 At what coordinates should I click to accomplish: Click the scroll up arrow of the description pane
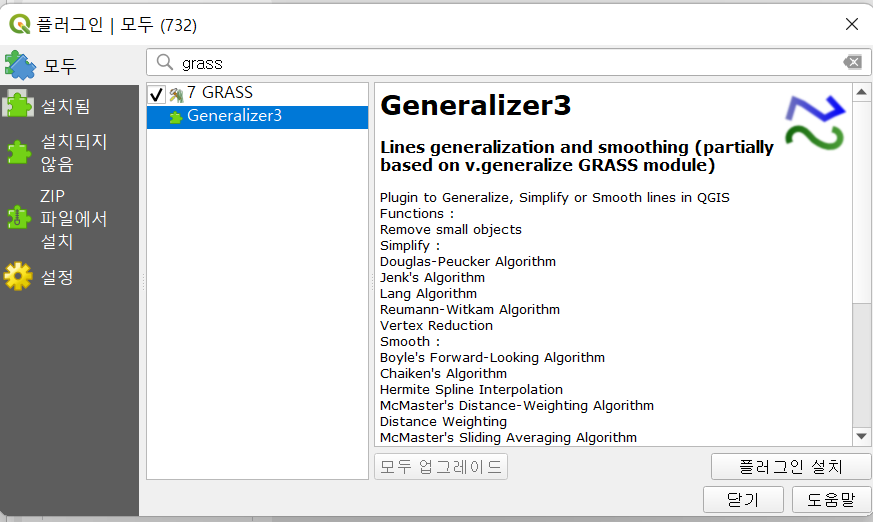click(x=861, y=92)
